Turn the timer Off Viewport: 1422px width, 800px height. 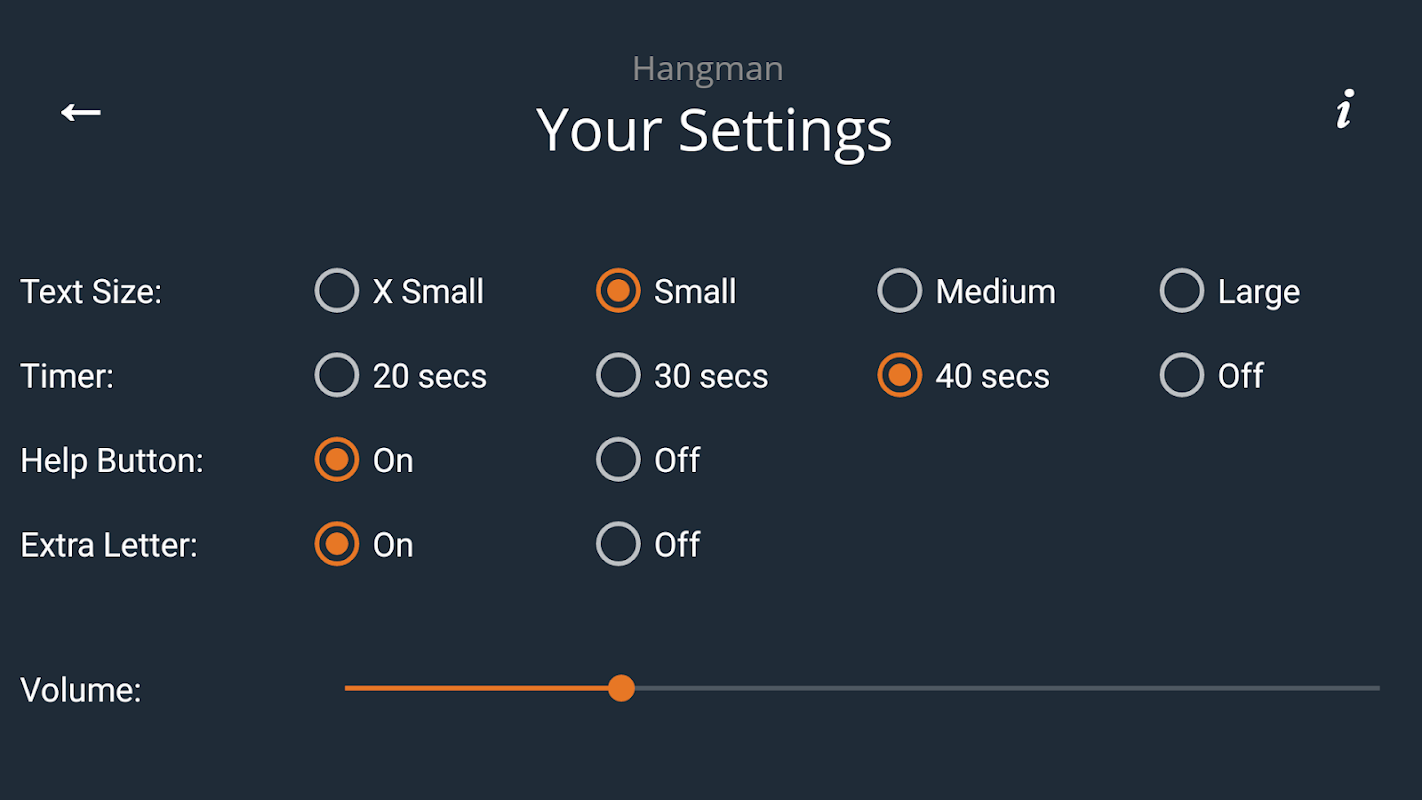[x=1182, y=376]
